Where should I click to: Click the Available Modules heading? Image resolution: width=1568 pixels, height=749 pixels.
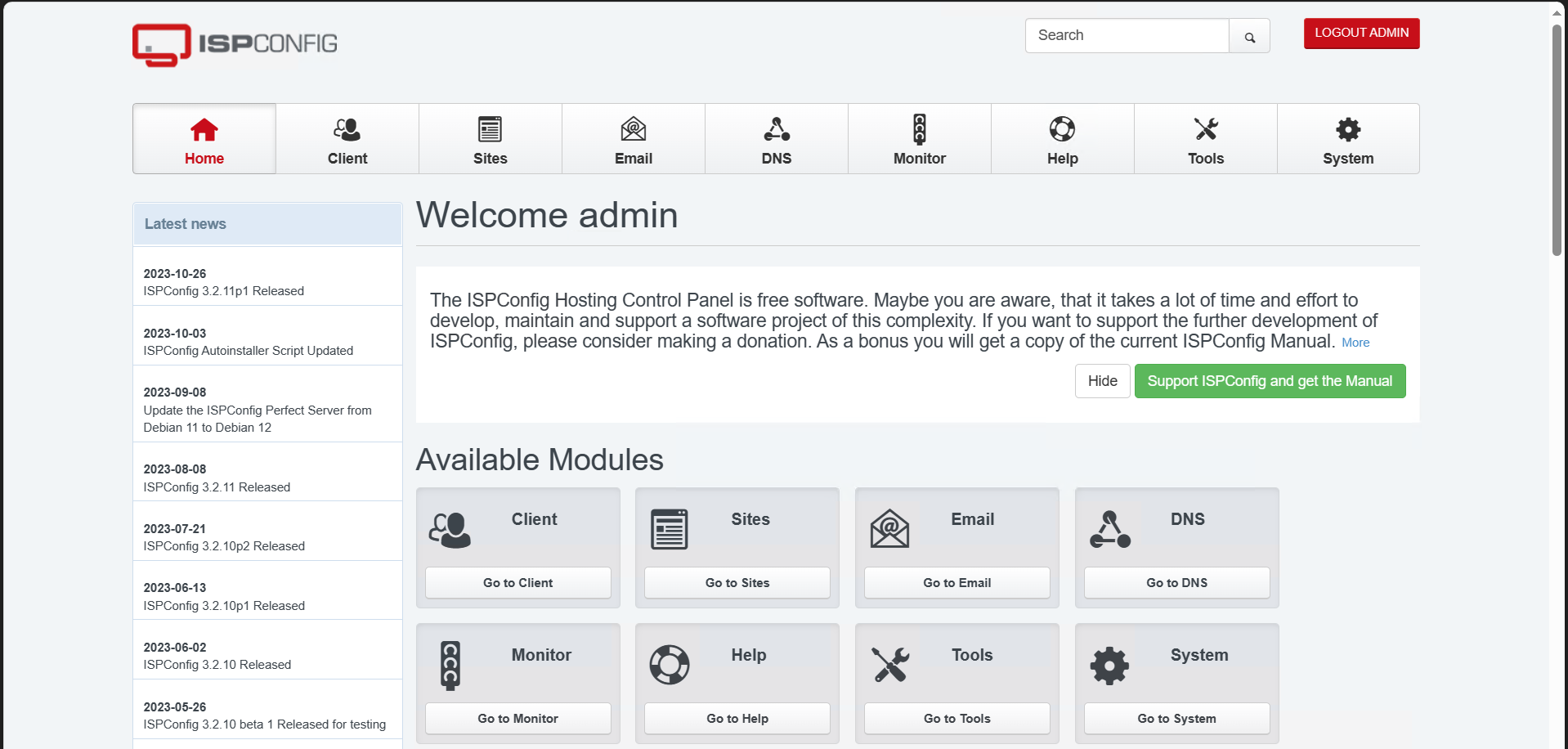click(540, 460)
